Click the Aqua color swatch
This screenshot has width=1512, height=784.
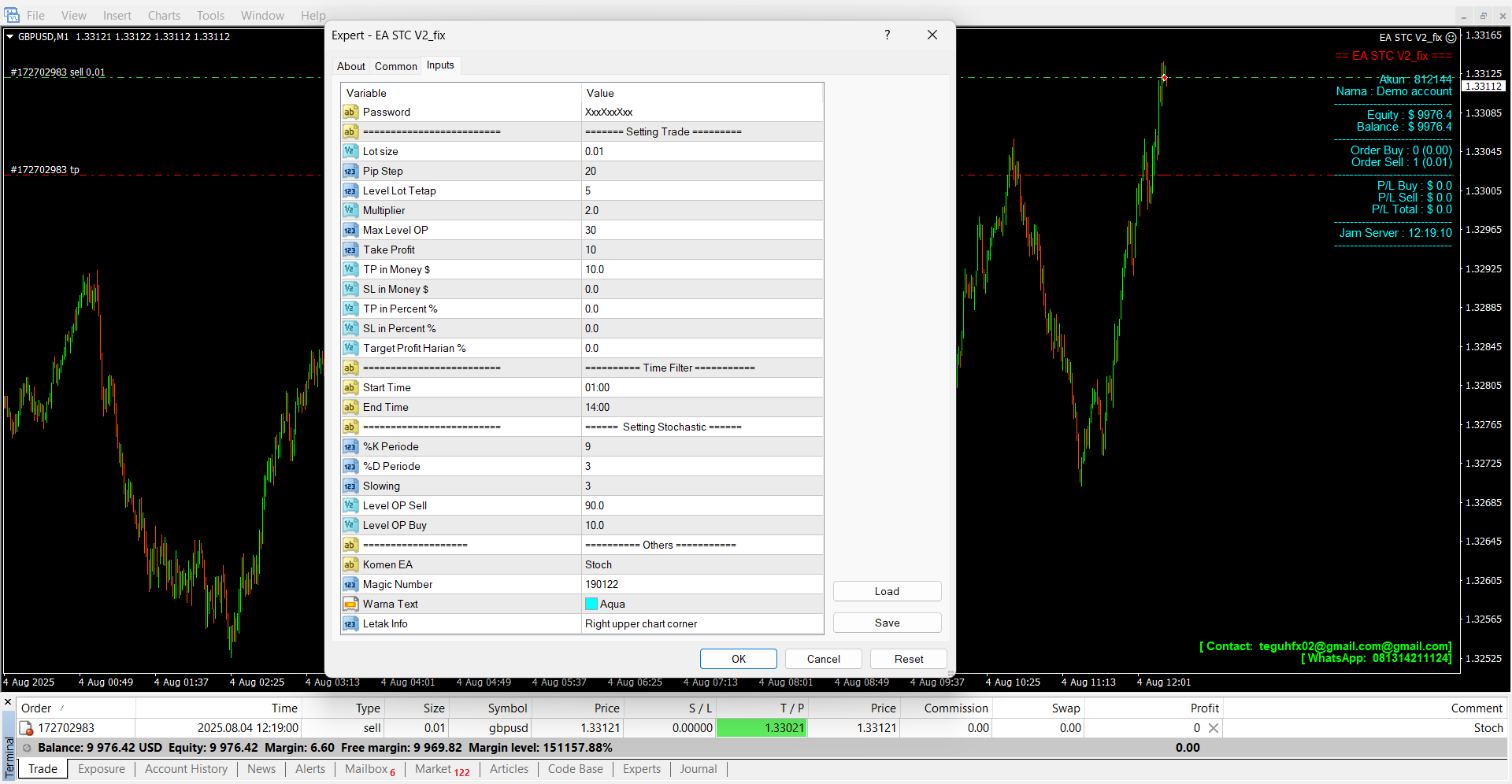pos(591,605)
